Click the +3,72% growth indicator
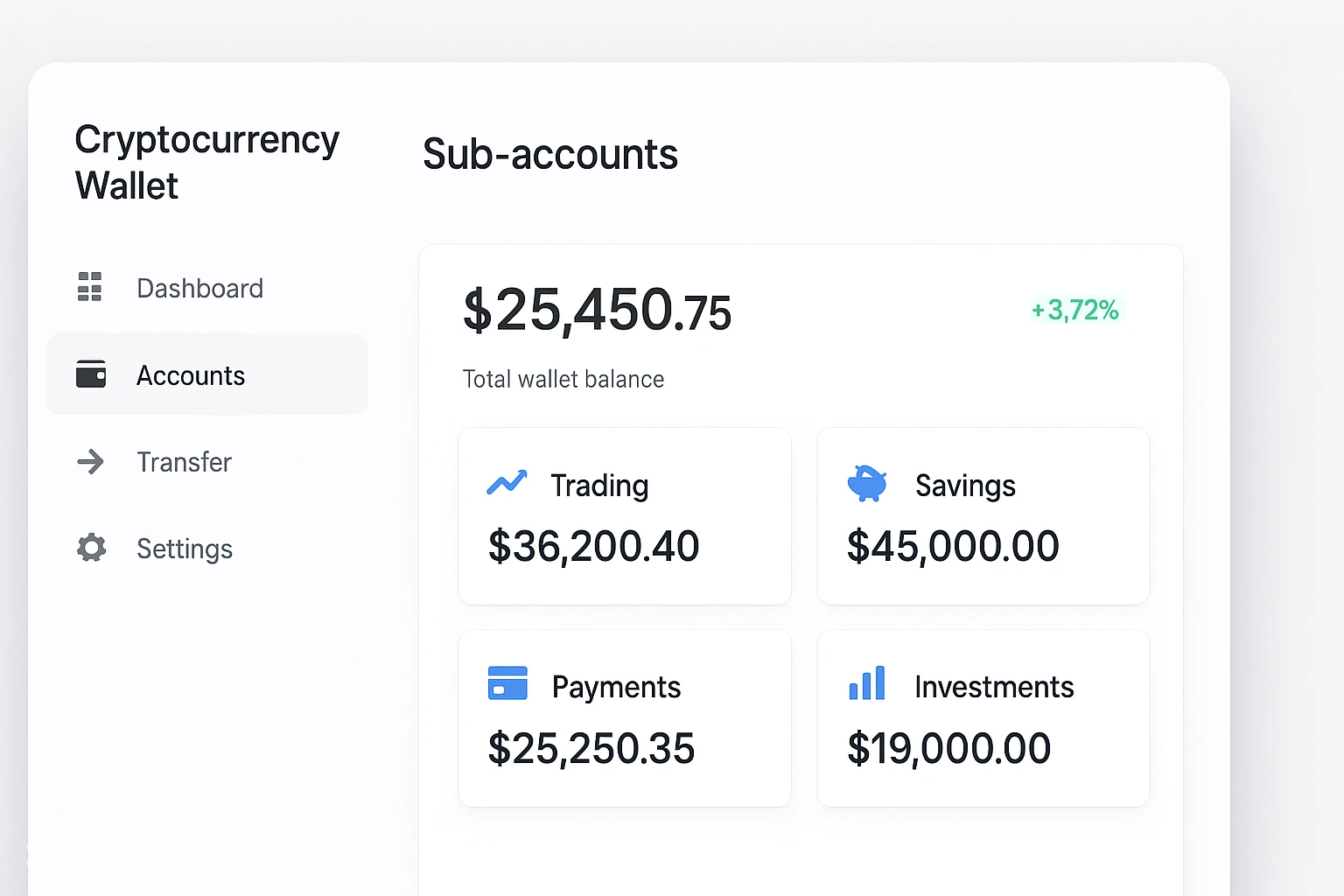 [x=1074, y=311]
